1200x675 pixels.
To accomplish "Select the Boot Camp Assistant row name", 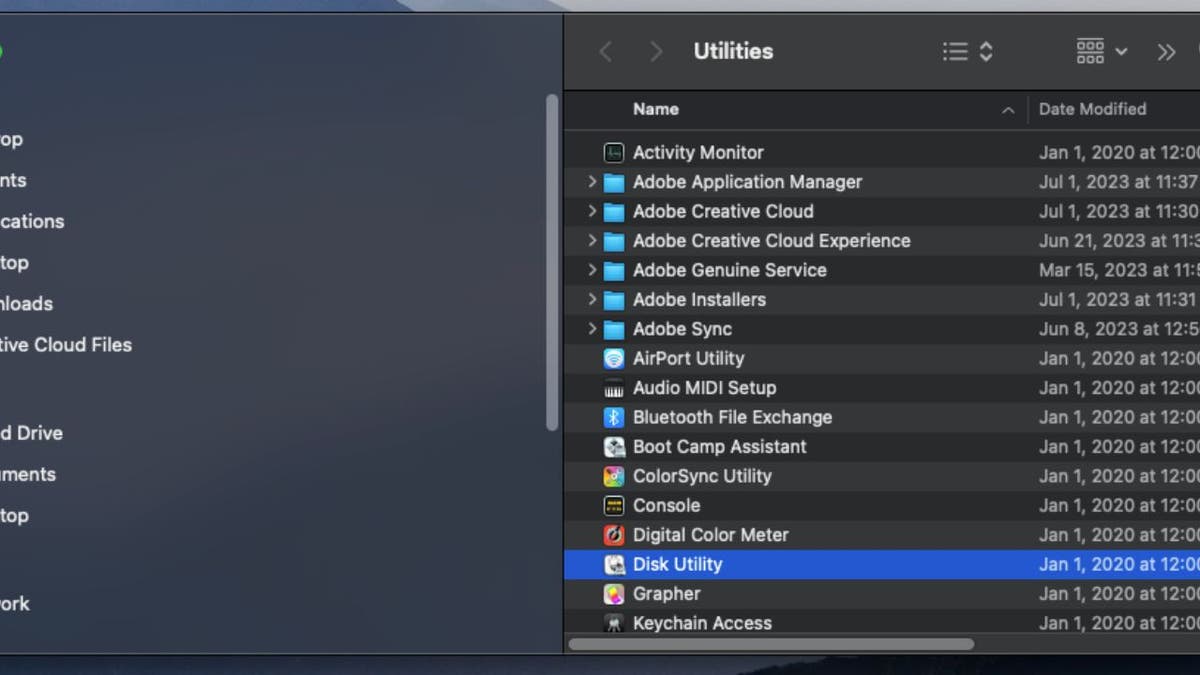I will pos(719,447).
